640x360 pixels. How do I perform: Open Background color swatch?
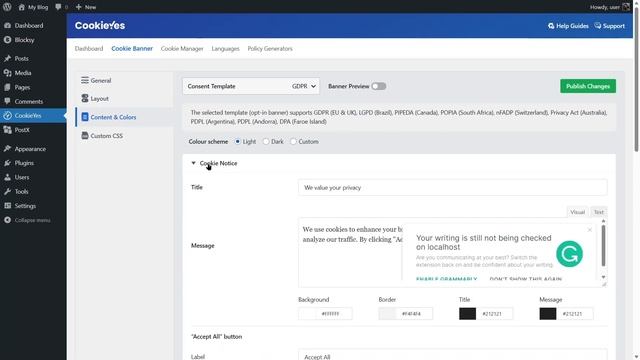307,313
